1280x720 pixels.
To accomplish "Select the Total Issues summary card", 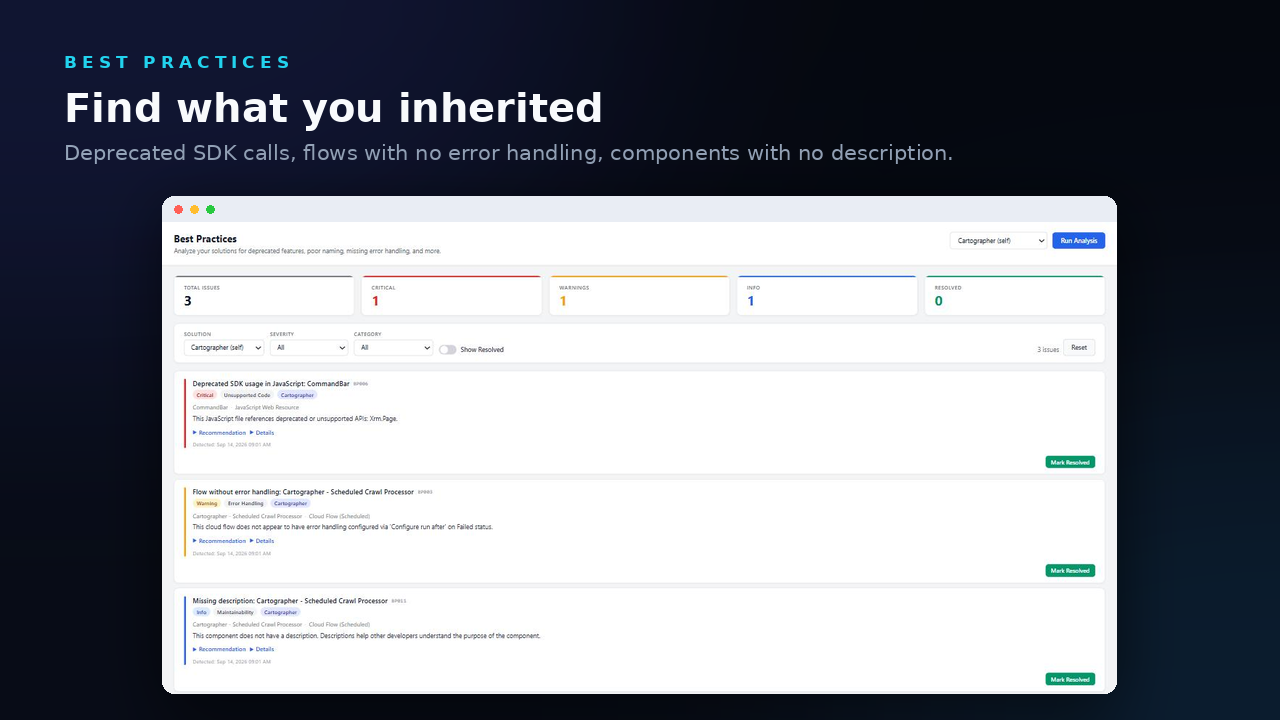I will [264, 296].
